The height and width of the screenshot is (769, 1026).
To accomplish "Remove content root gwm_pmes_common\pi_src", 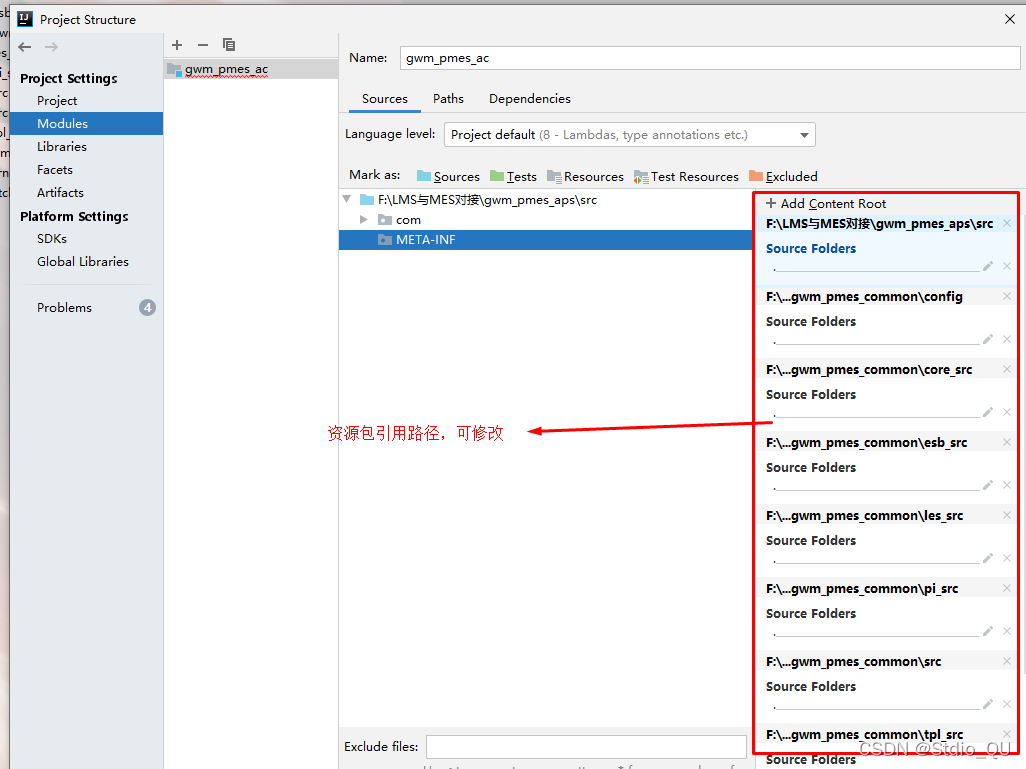I will [1007, 588].
